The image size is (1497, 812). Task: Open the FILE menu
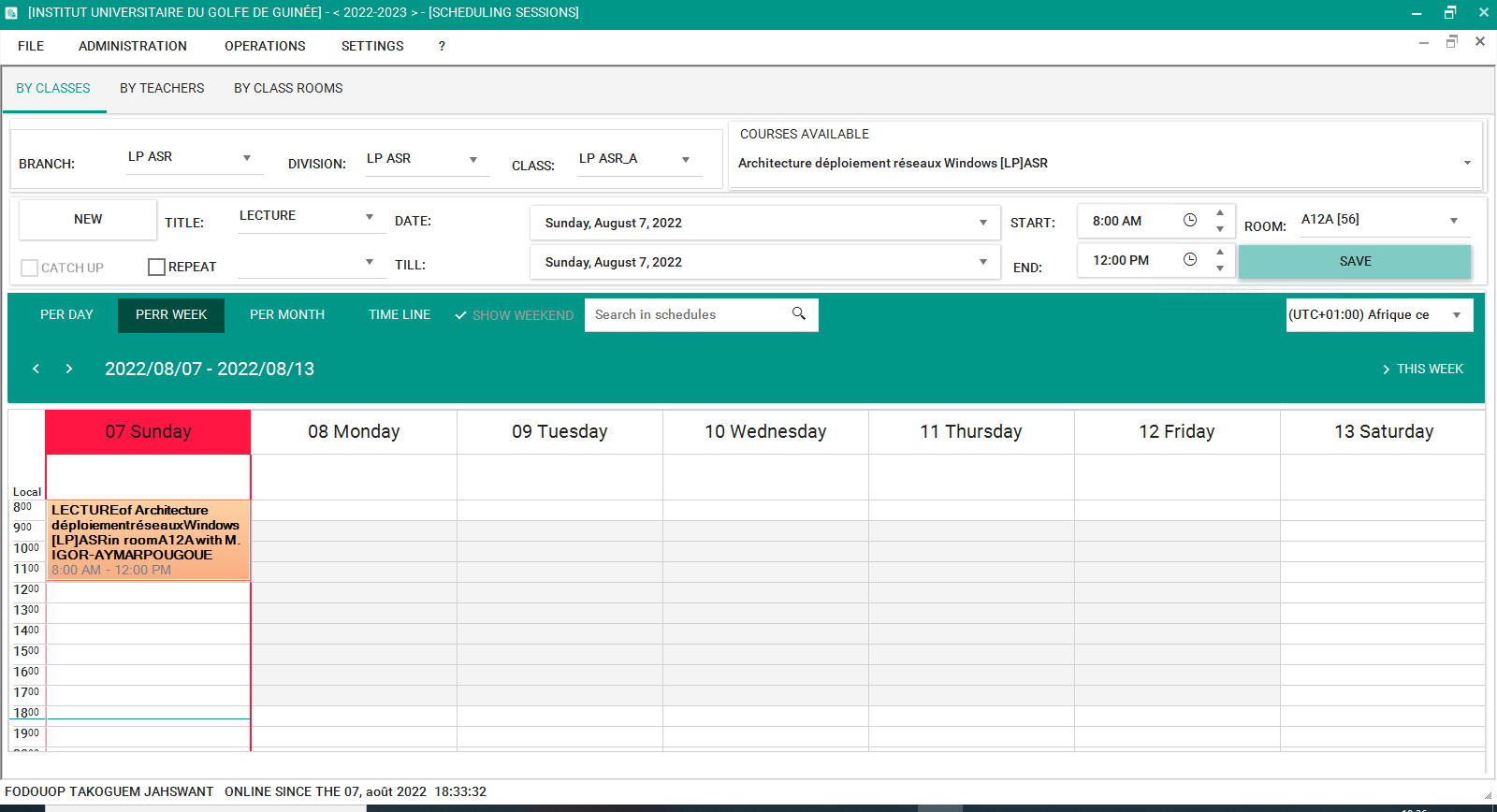[31, 46]
